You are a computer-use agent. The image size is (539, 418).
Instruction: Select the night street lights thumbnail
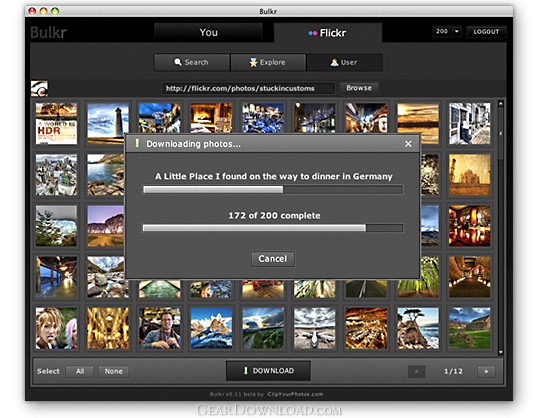point(315,118)
